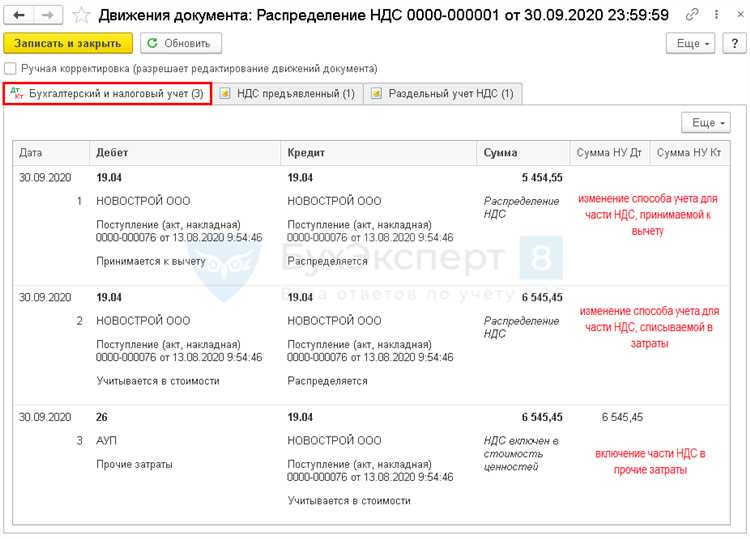Select debit subconto Принимается к вычету
Screen dimensions: 750x539
(x=151, y=262)
